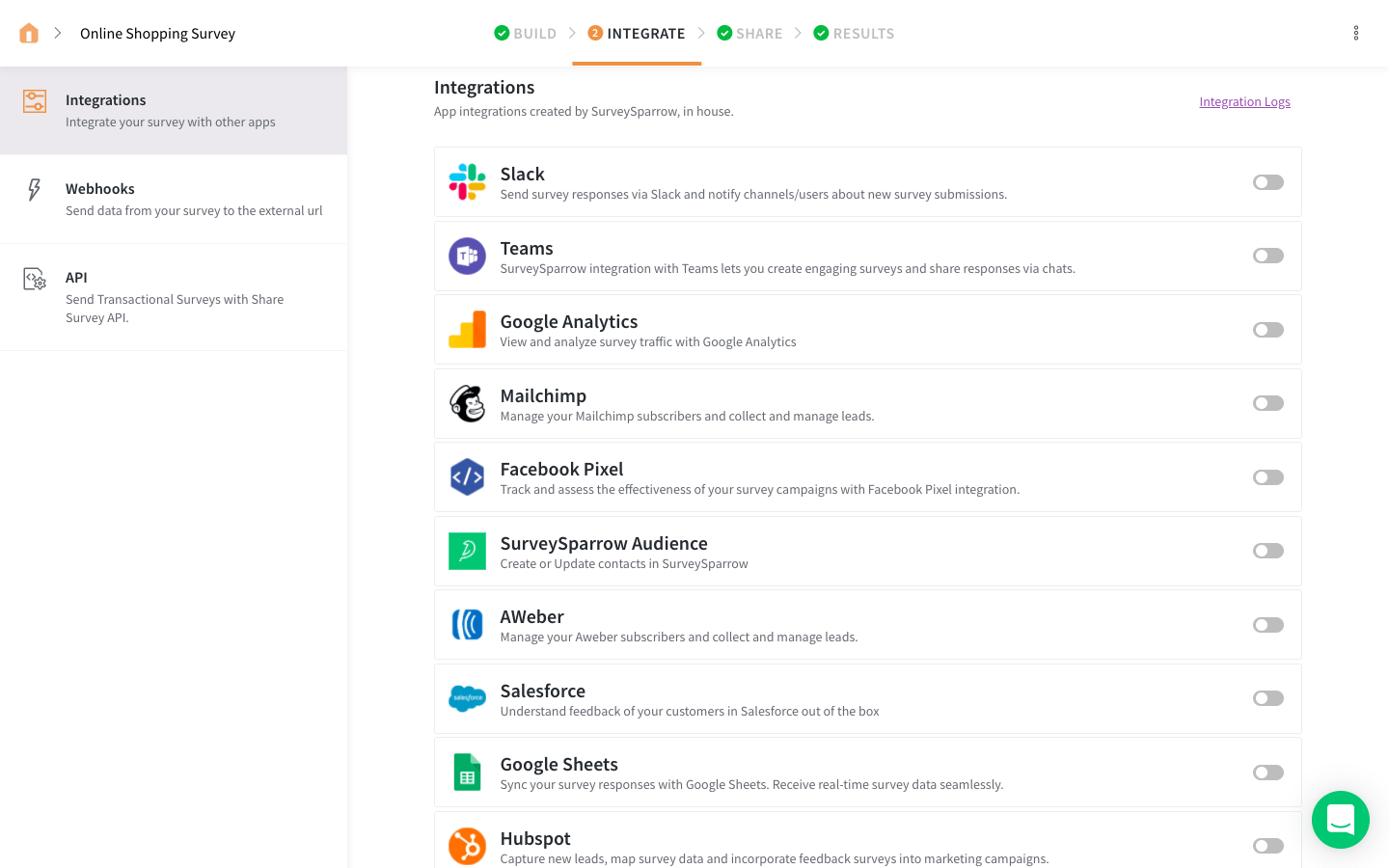The image size is (1389, 868).
Task: Click the Slack integration title
Action: (522, 174)
